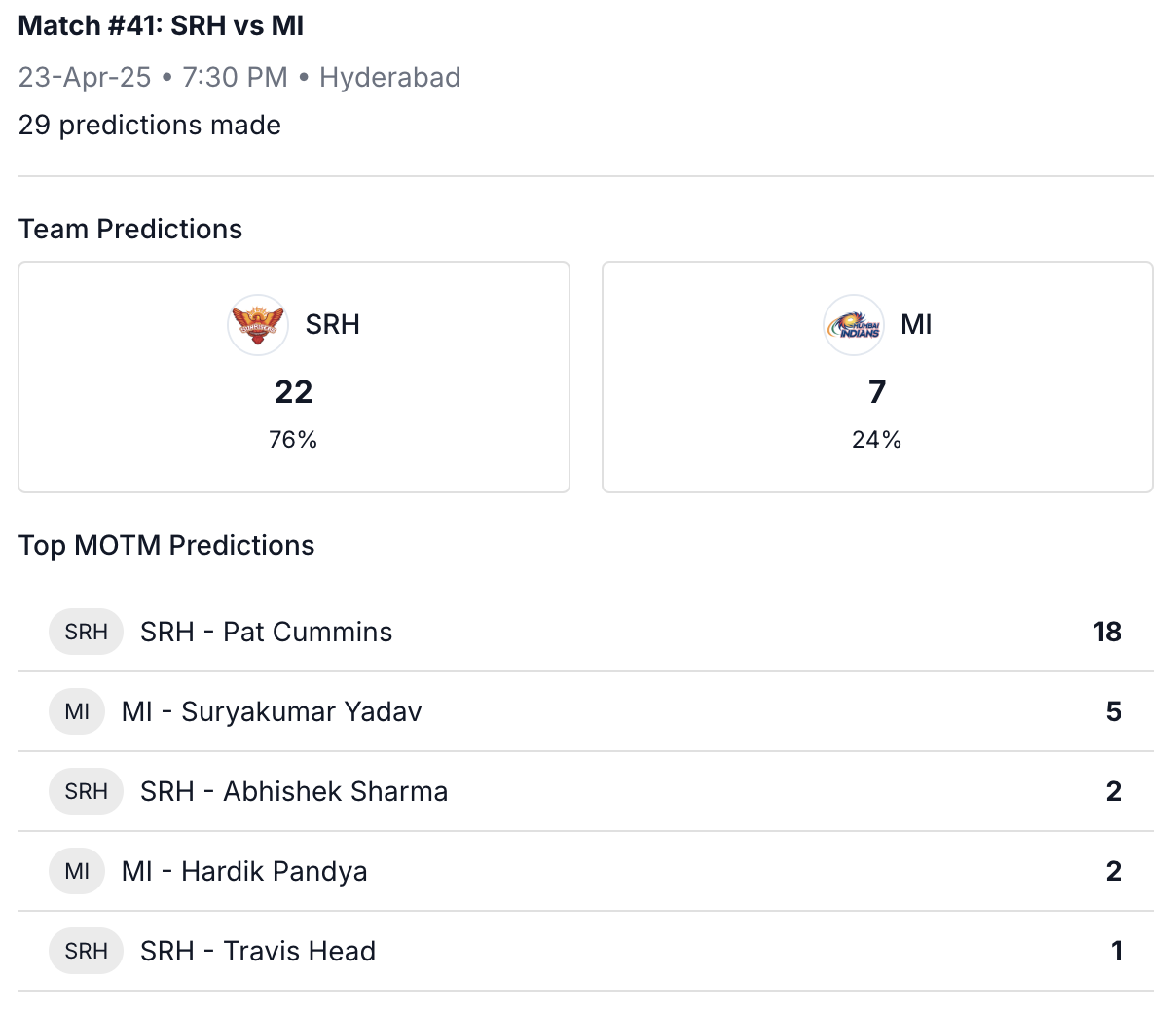Click the Team Predictions heading
1176x1014 pixels.
(x=130, y=229)
